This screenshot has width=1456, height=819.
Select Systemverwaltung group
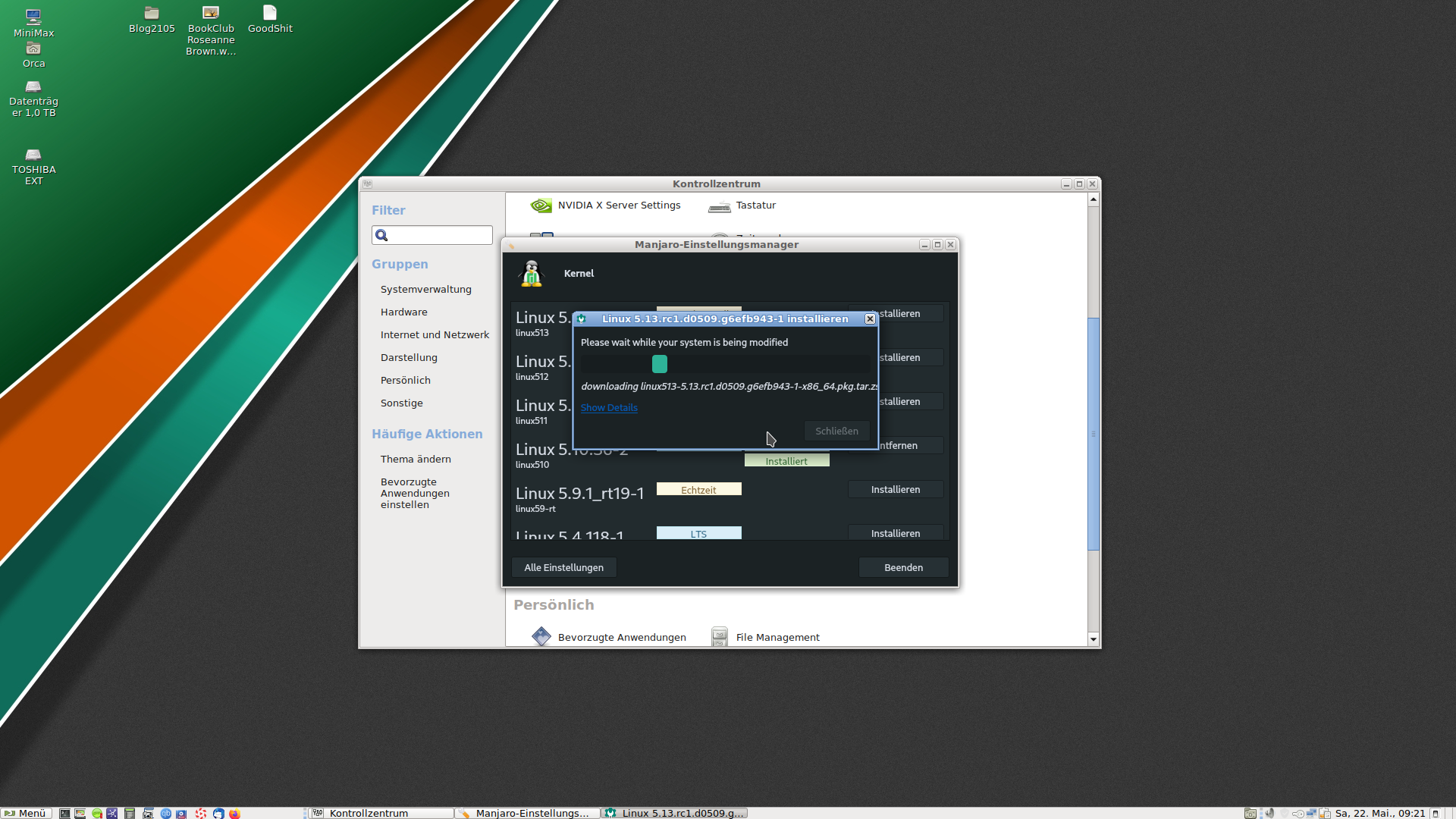click(426, 289)
